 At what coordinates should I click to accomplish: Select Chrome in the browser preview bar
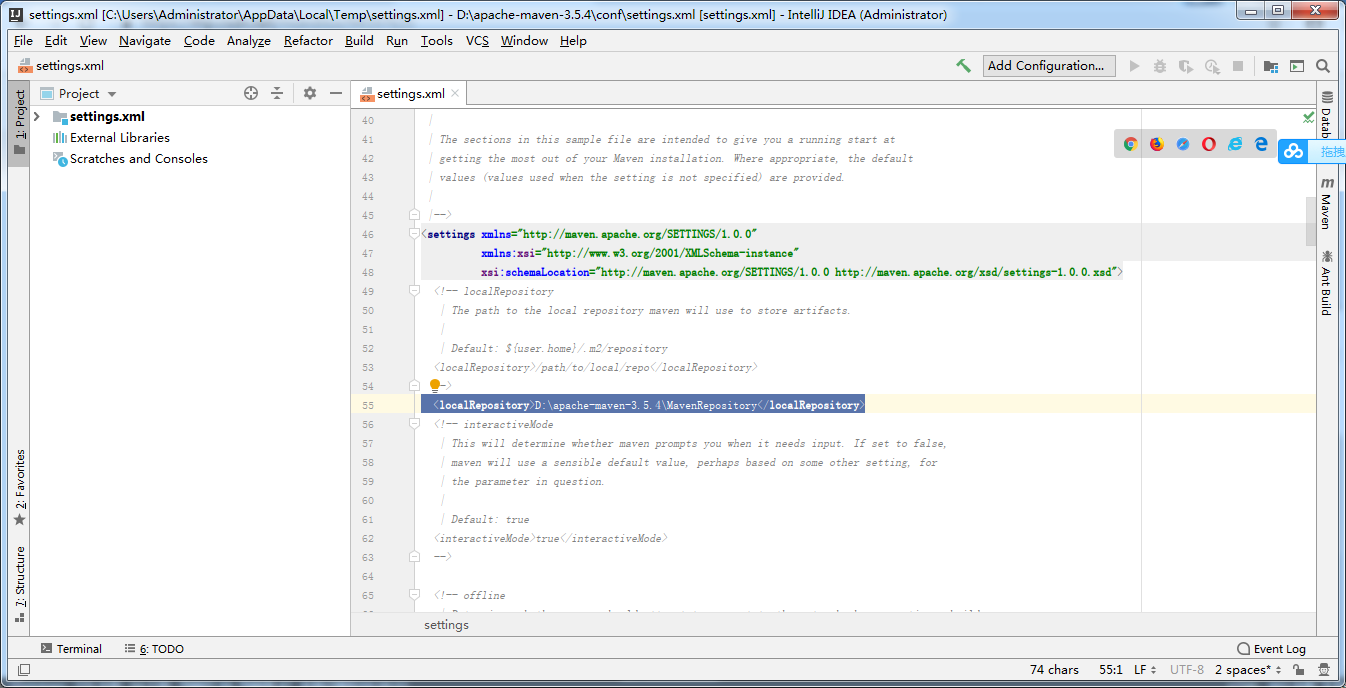click(1129, 143)
